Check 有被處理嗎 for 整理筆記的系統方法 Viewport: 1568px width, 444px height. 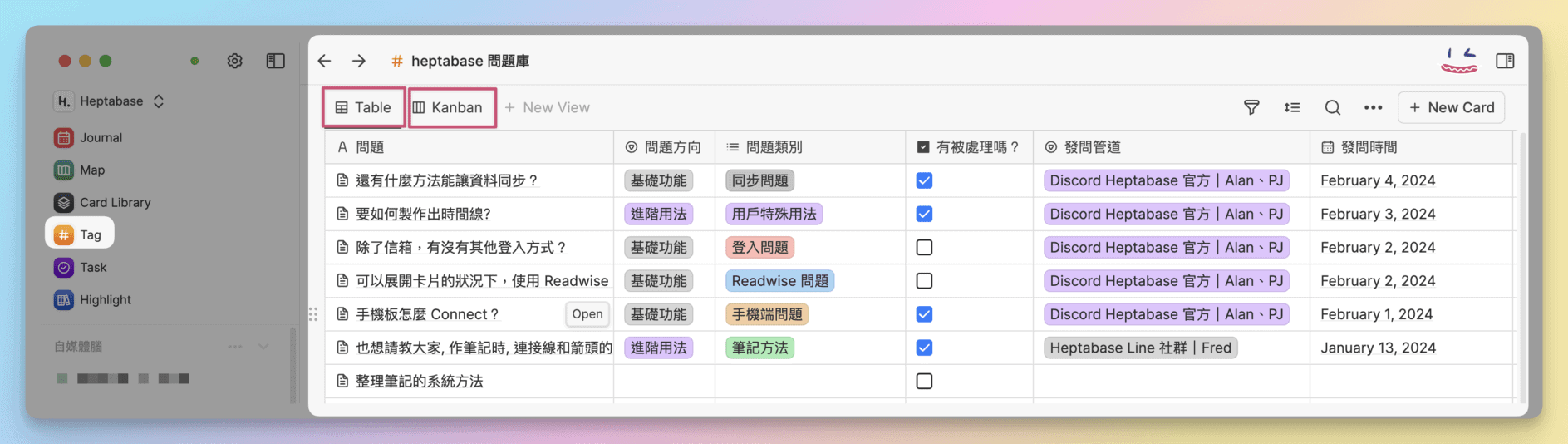(x=924, y=381)
